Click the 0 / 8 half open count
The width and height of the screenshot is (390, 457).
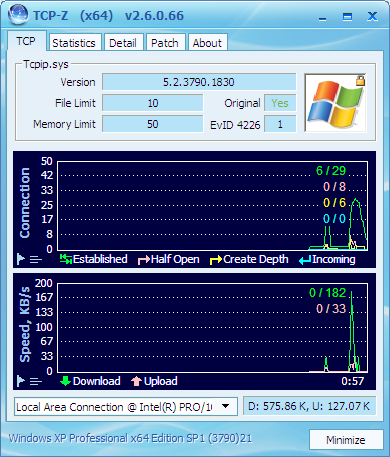pos(335,187)
